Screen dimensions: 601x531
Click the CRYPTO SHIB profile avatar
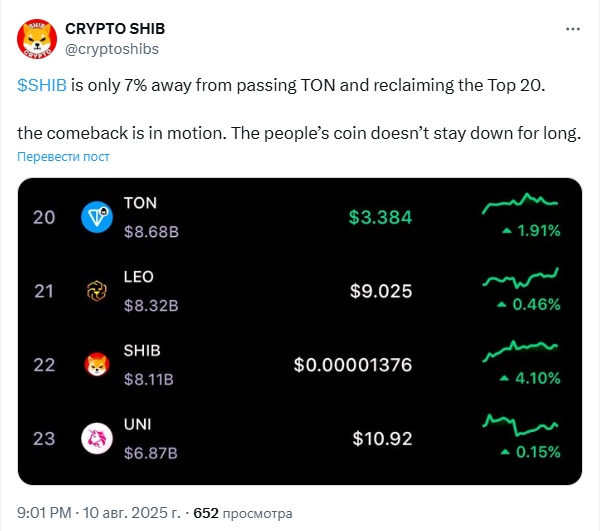point(37,38)
